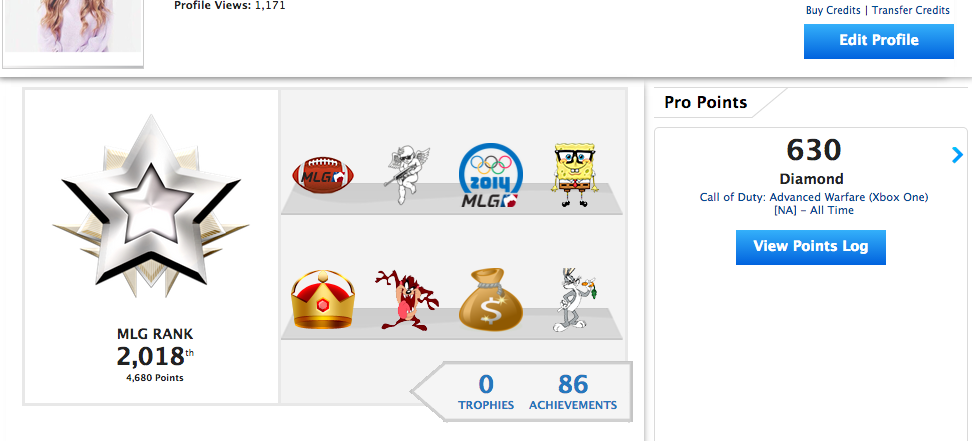This screenshot has width=972, height=441.
Task: Open the money bag achievement icon
Action: [490, 299]
